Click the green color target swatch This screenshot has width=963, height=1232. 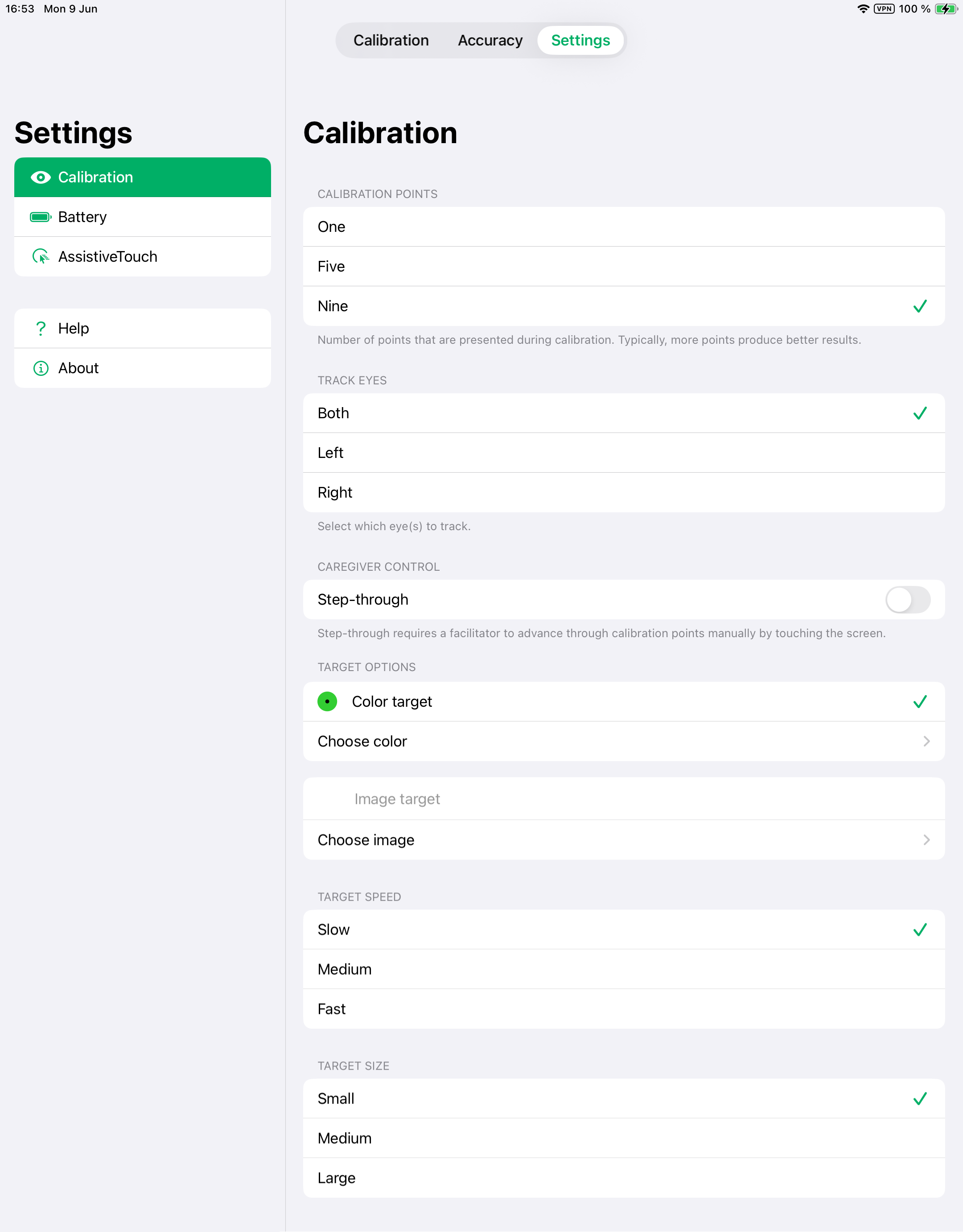[x=327, y=702]
